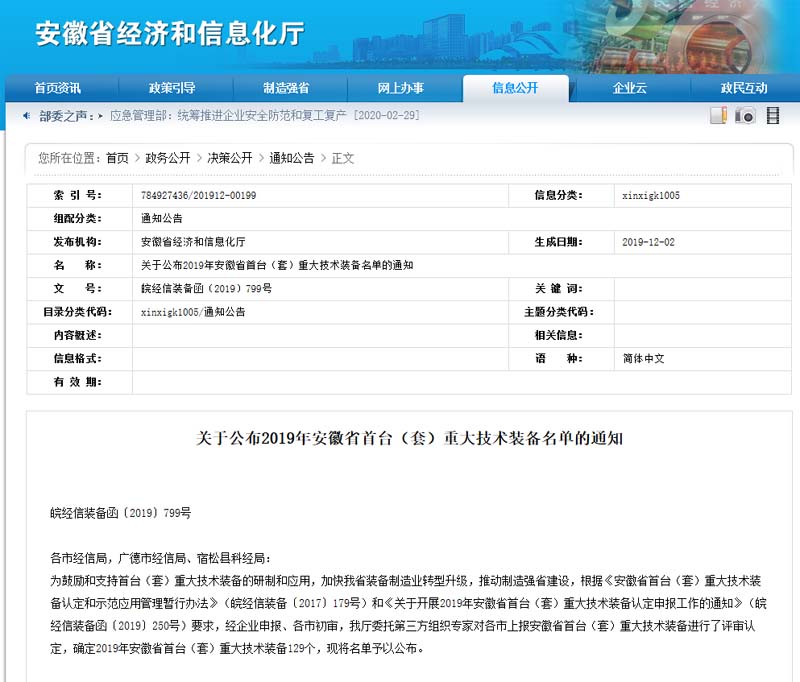
Task: Click 首页 in the breadcrumb
Action: pos(117,158)
